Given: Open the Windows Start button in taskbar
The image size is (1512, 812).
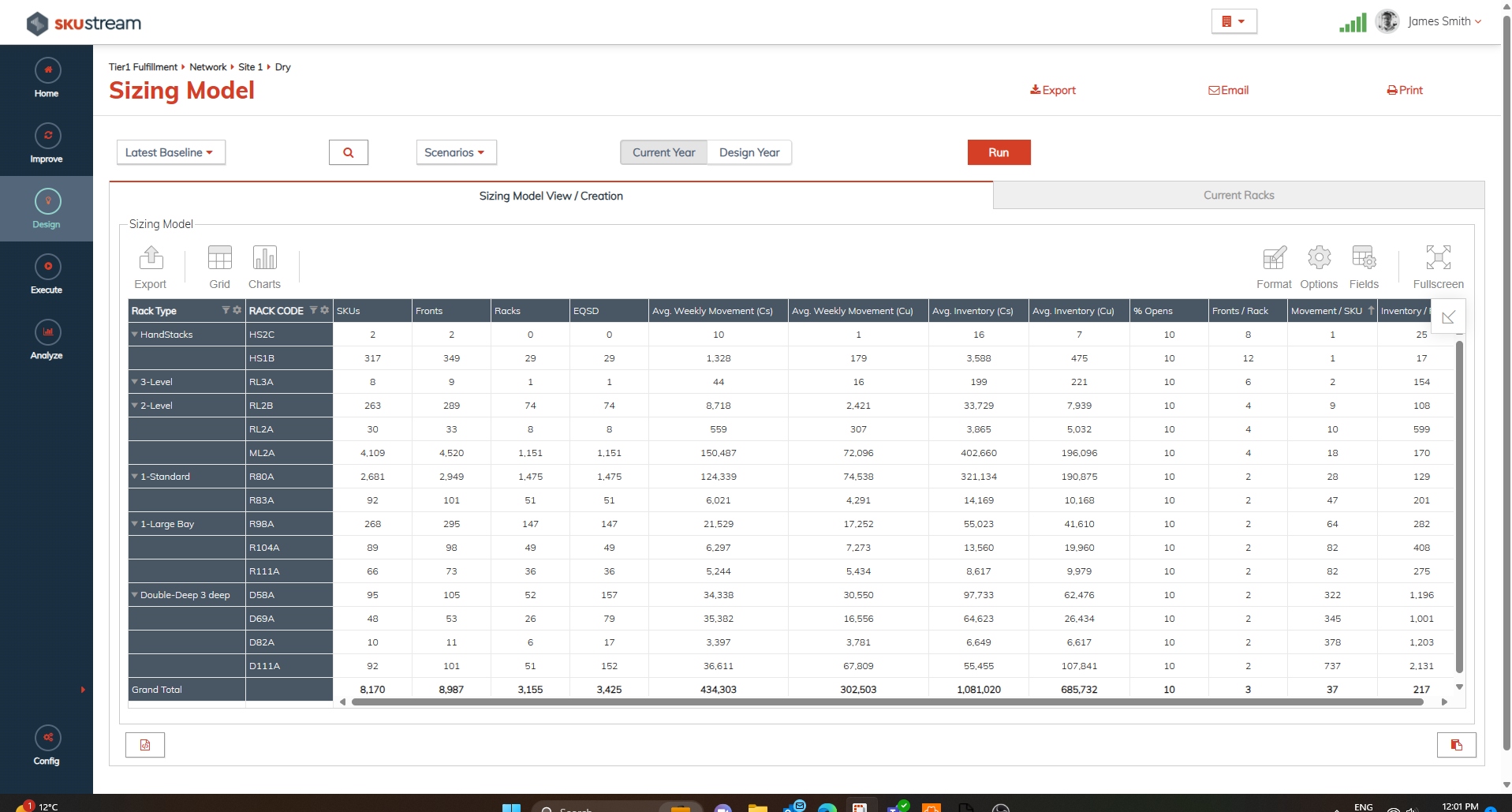Looking at the screenshot, I should pos(511,807).
